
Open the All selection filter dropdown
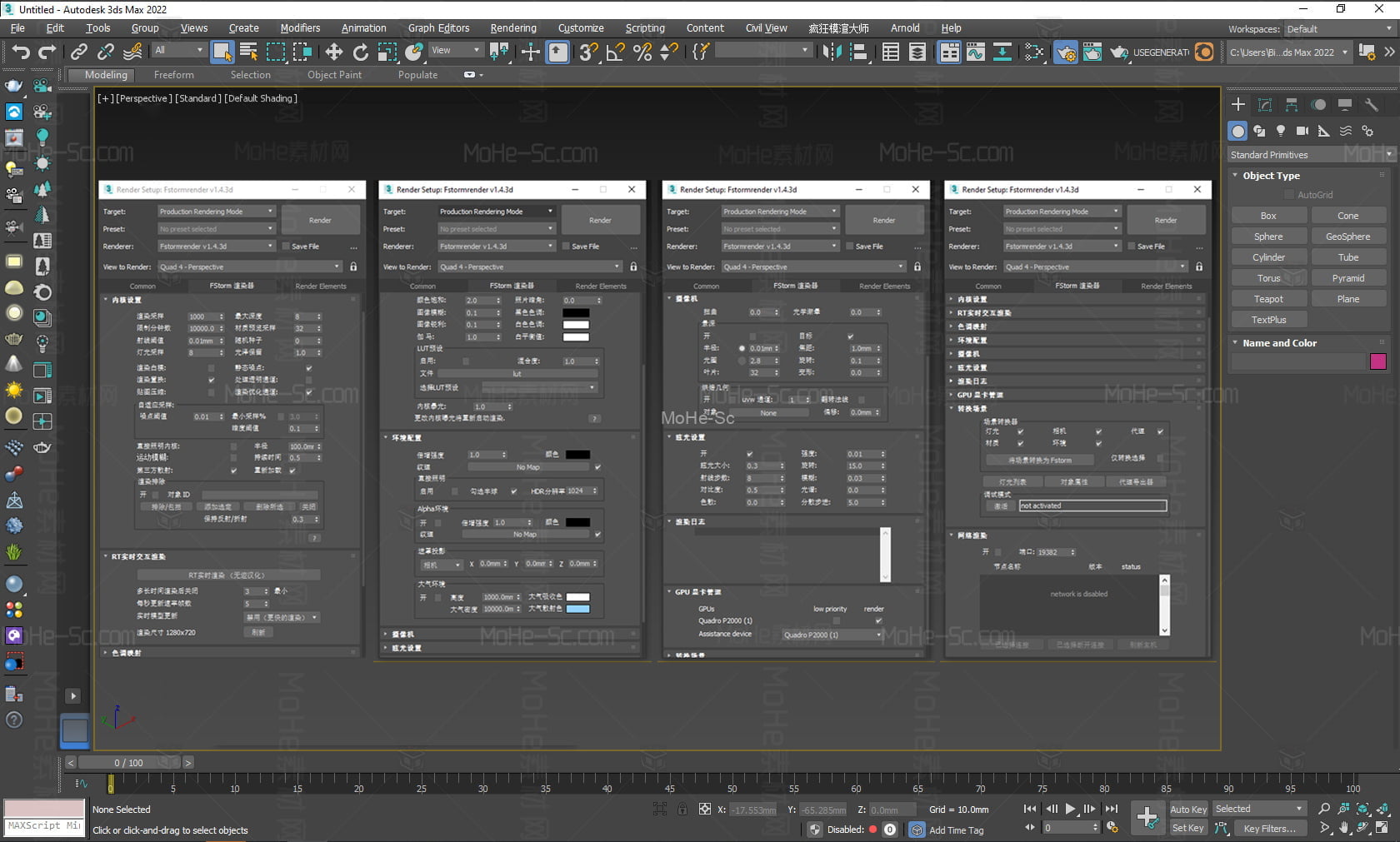[178, 51]
